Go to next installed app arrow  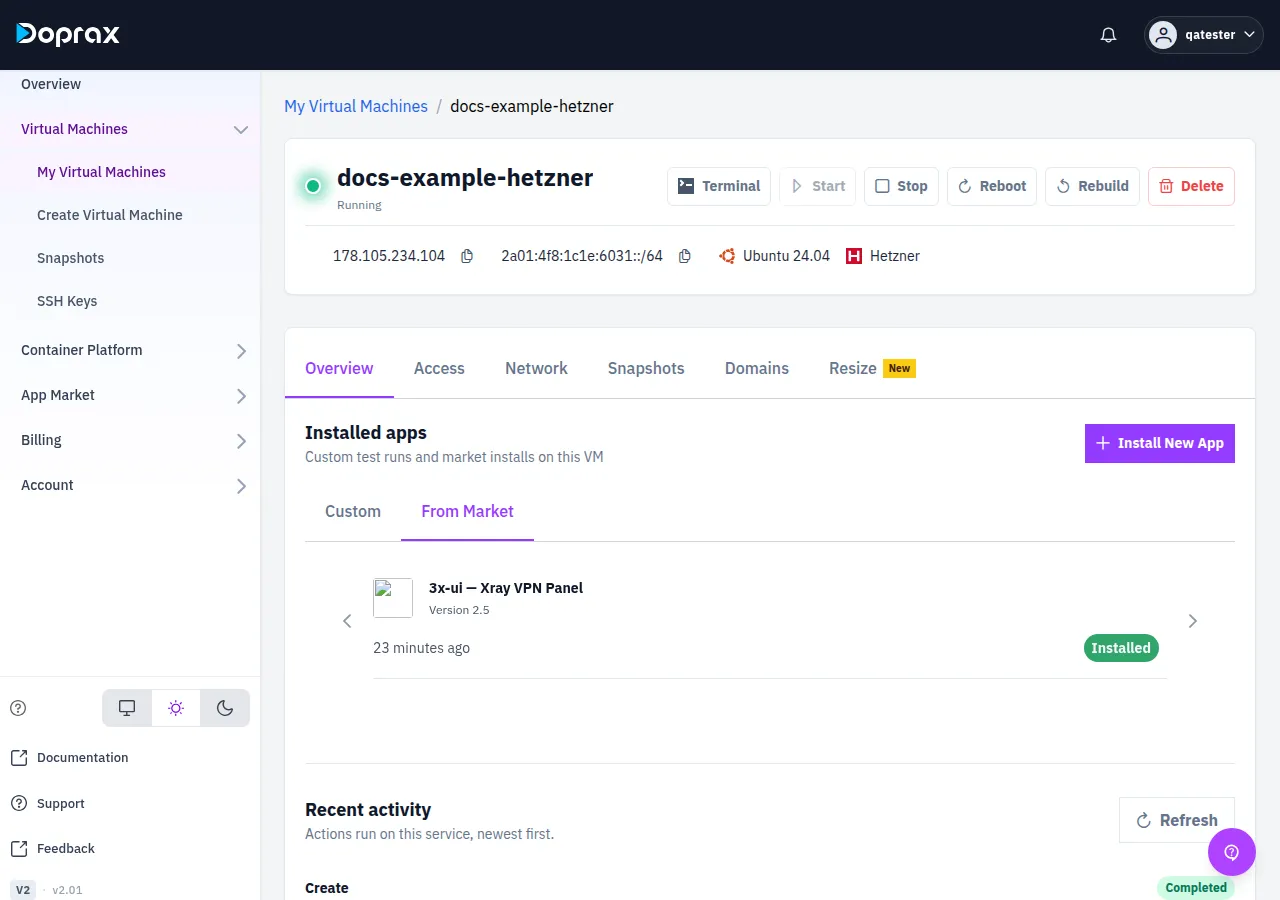(x=1192, y=621)
